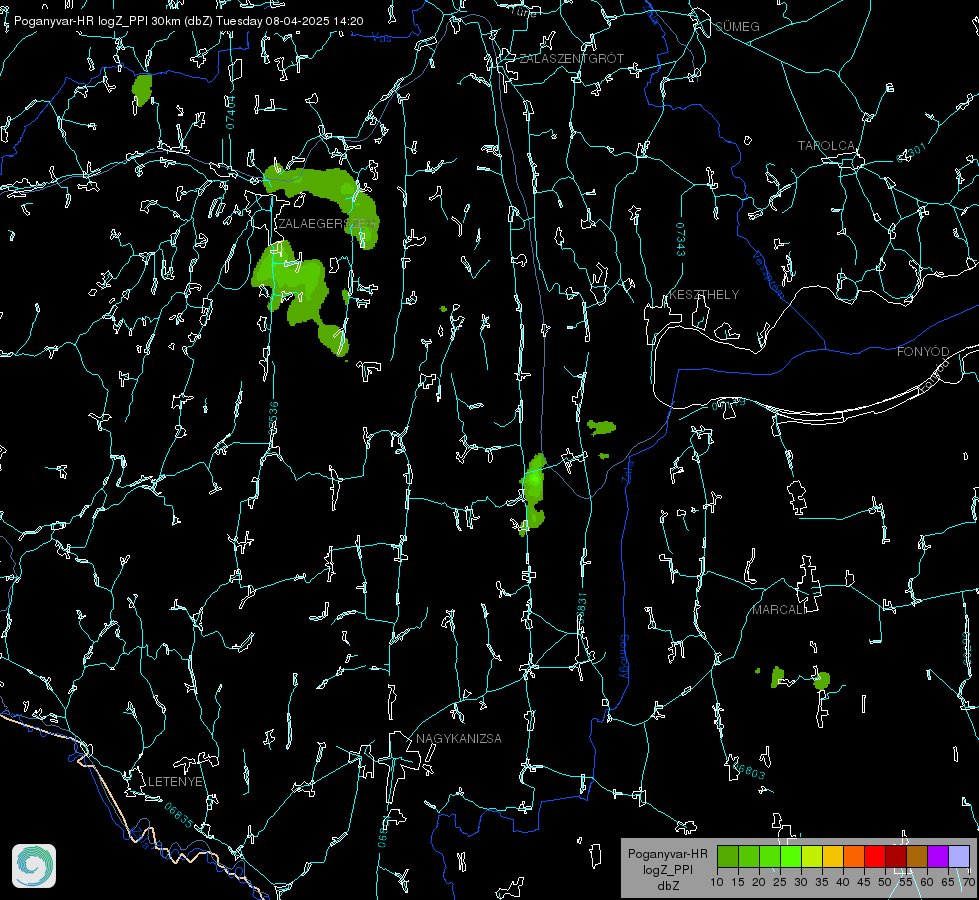Screen dimensions: 979x900
Task: Click the KESZTHELY city label
Action: [704, 294]
